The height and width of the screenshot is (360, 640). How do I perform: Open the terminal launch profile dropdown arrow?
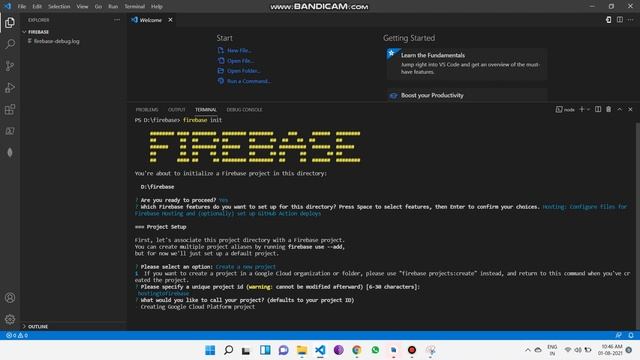[x=588, y=109]
